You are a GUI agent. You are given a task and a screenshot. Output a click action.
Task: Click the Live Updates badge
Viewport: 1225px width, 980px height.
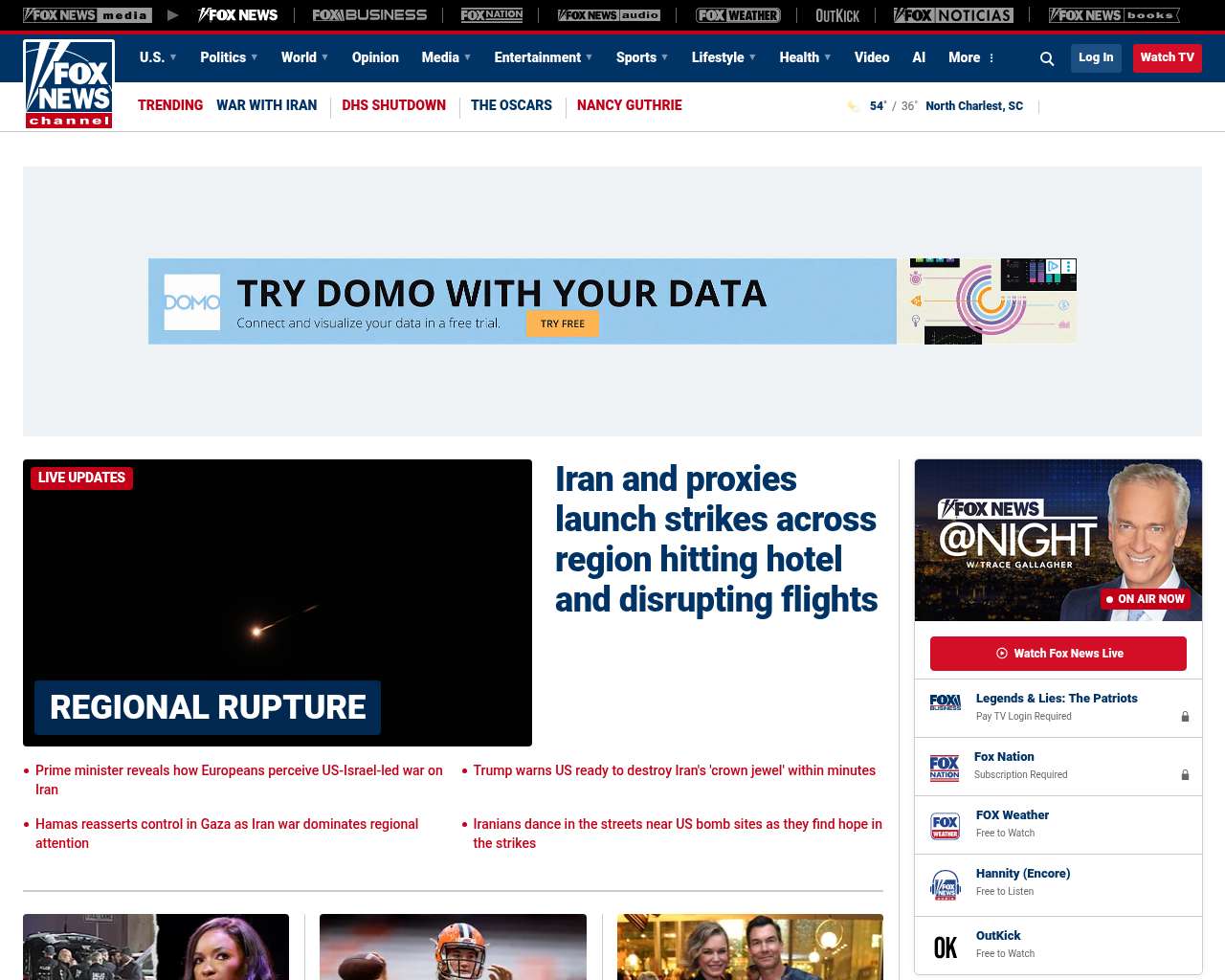(x=82, y=478)
